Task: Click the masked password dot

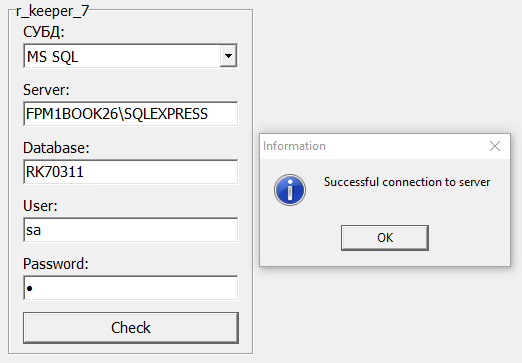Action: [x=30, y=288]
